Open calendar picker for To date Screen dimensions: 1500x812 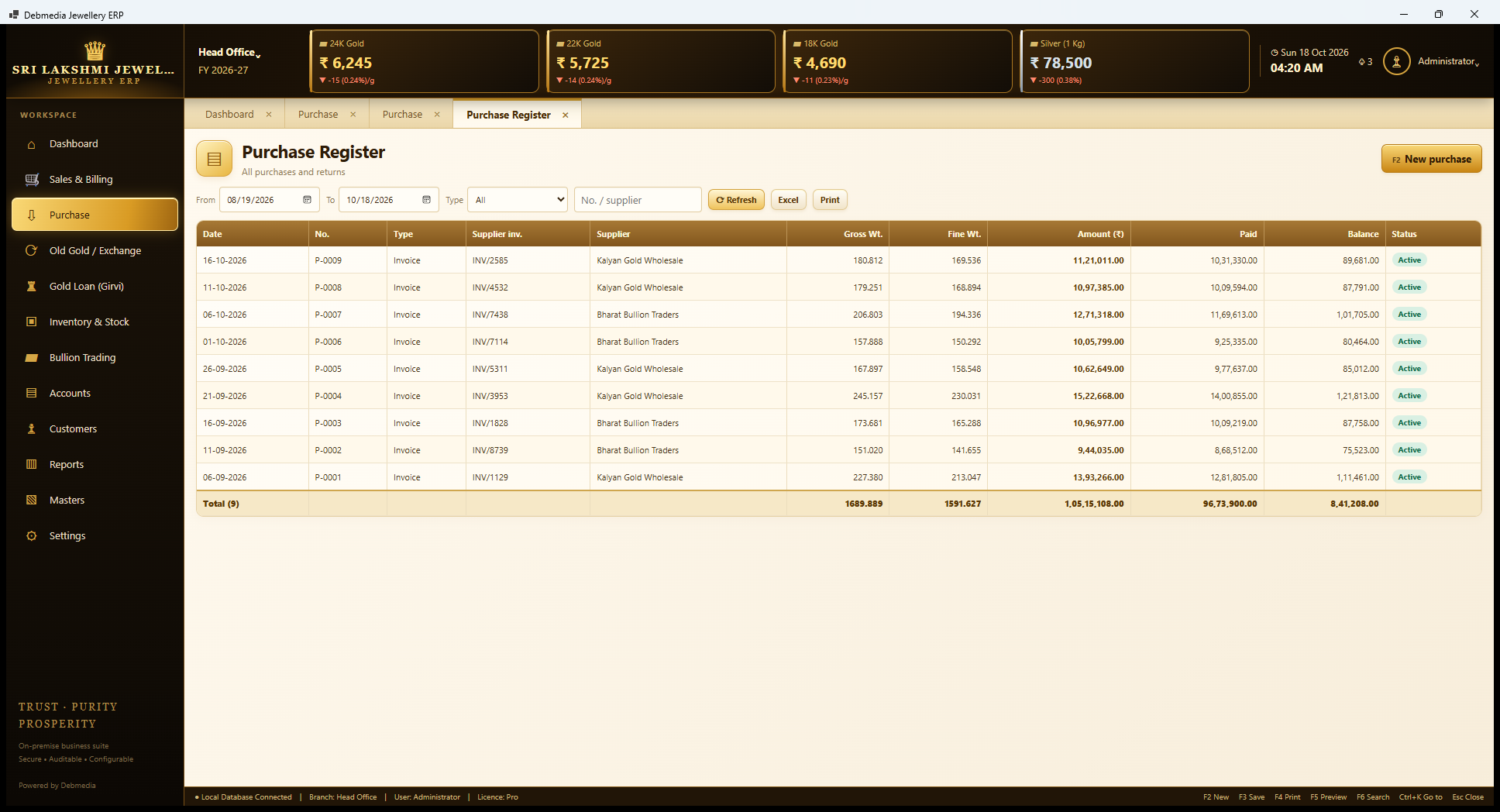pos(426,200)
